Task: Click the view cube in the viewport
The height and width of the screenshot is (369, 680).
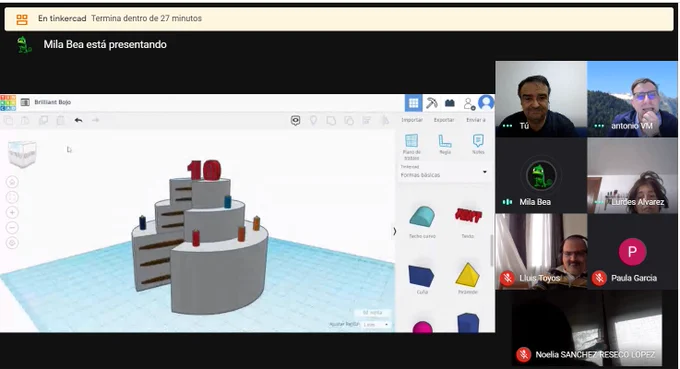Action: pos(22,153)
